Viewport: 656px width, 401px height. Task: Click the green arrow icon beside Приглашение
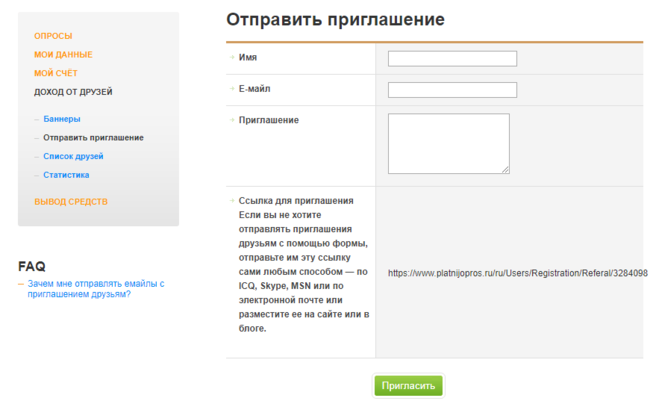pos(232,120)
